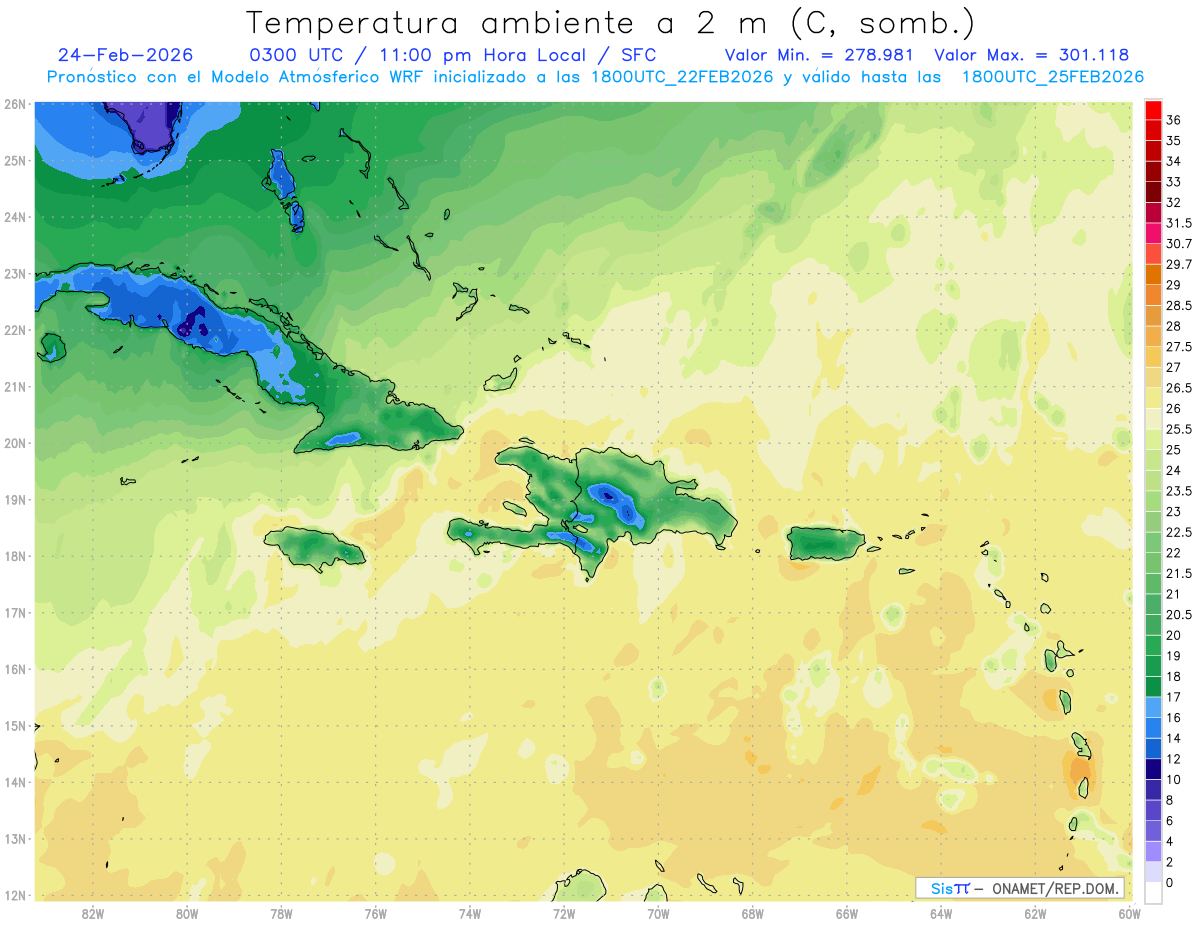Screen dimensions: 1200x927
Task: Click the island of Puerto Rico on the map
Action: pyautogui.click(x=825, y=543)
